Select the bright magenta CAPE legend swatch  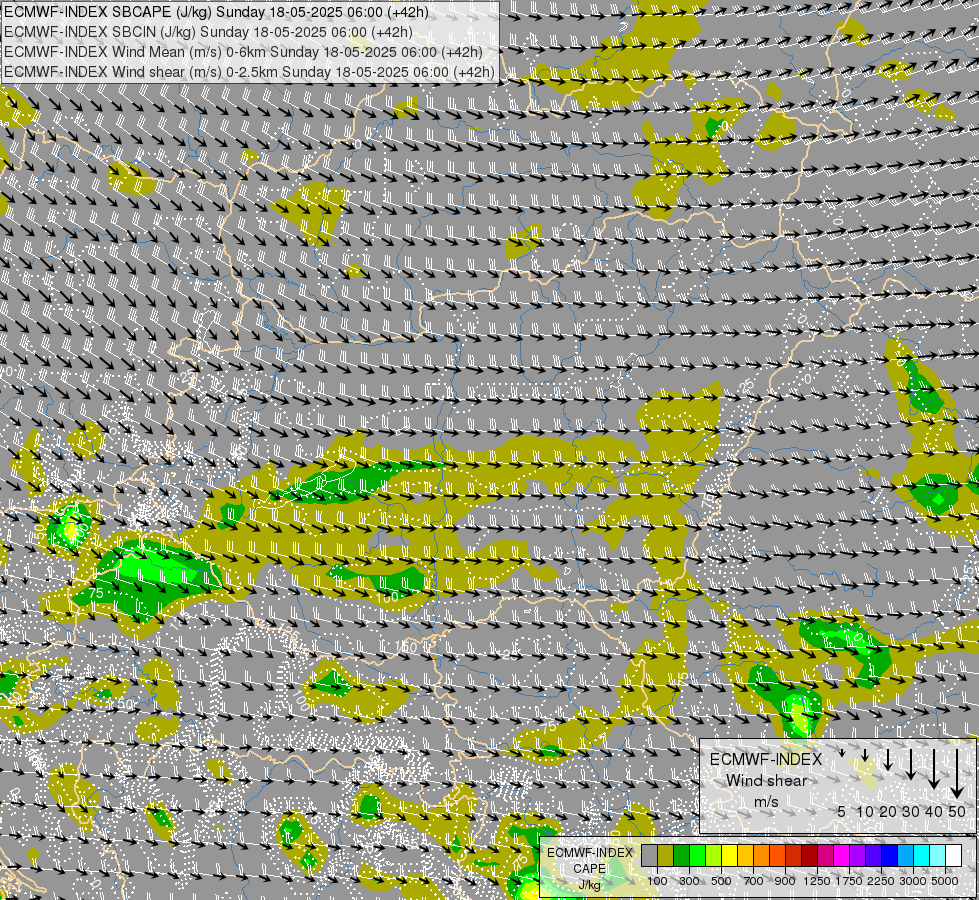[x=842, y=856]
